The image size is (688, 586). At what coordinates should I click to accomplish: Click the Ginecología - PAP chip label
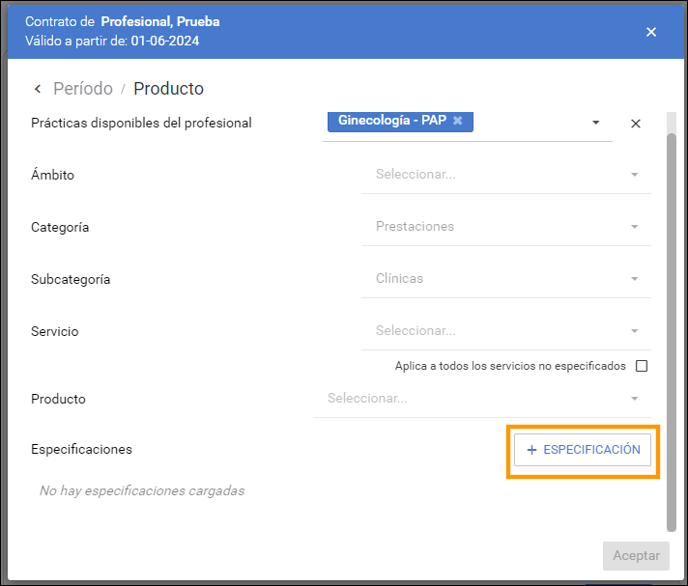point(392,120)
